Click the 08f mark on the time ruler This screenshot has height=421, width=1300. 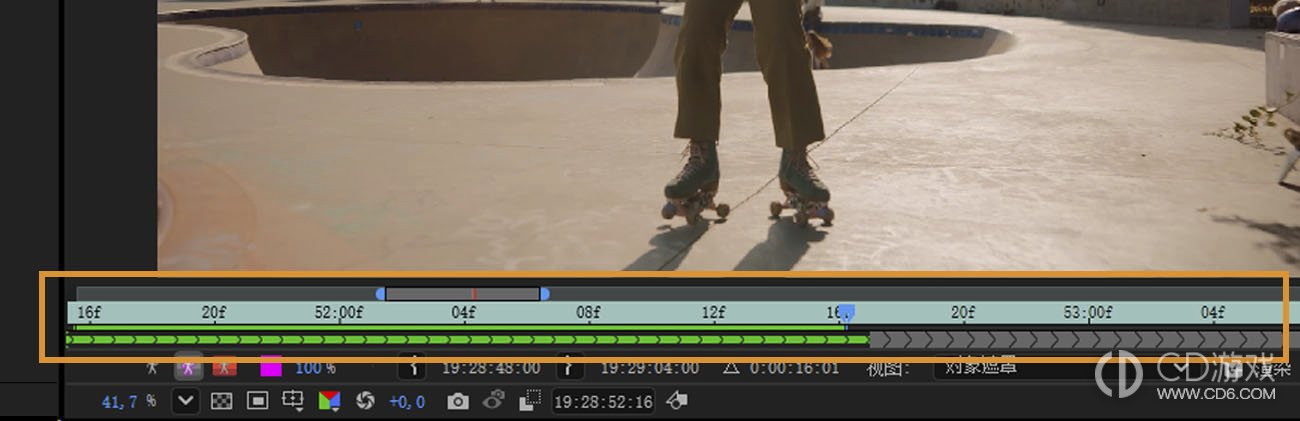pos(588,313)
